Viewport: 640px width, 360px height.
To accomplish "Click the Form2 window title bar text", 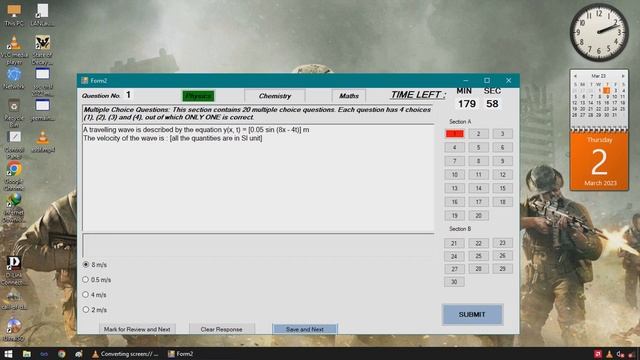I will (x=99, y=81).
